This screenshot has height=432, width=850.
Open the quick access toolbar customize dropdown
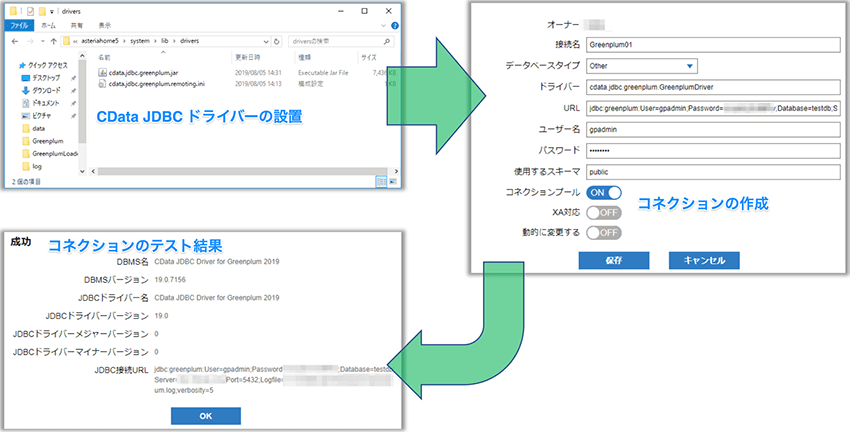[51, 11]
